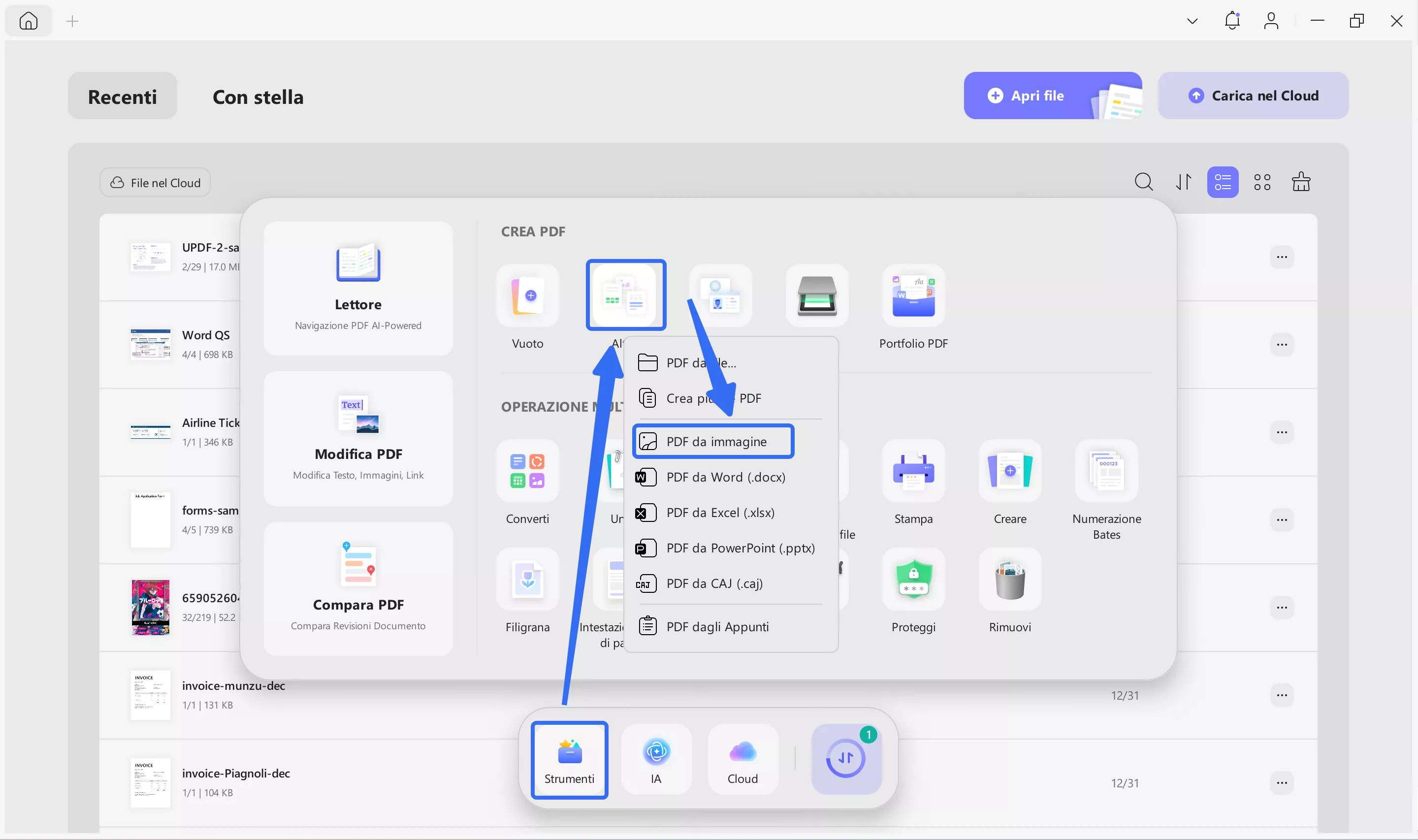Enable list view display mode

pos(1223,182)
